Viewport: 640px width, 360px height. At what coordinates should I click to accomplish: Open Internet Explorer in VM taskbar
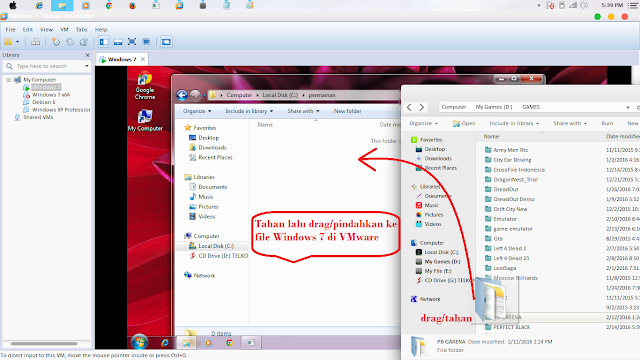(164, 343)
